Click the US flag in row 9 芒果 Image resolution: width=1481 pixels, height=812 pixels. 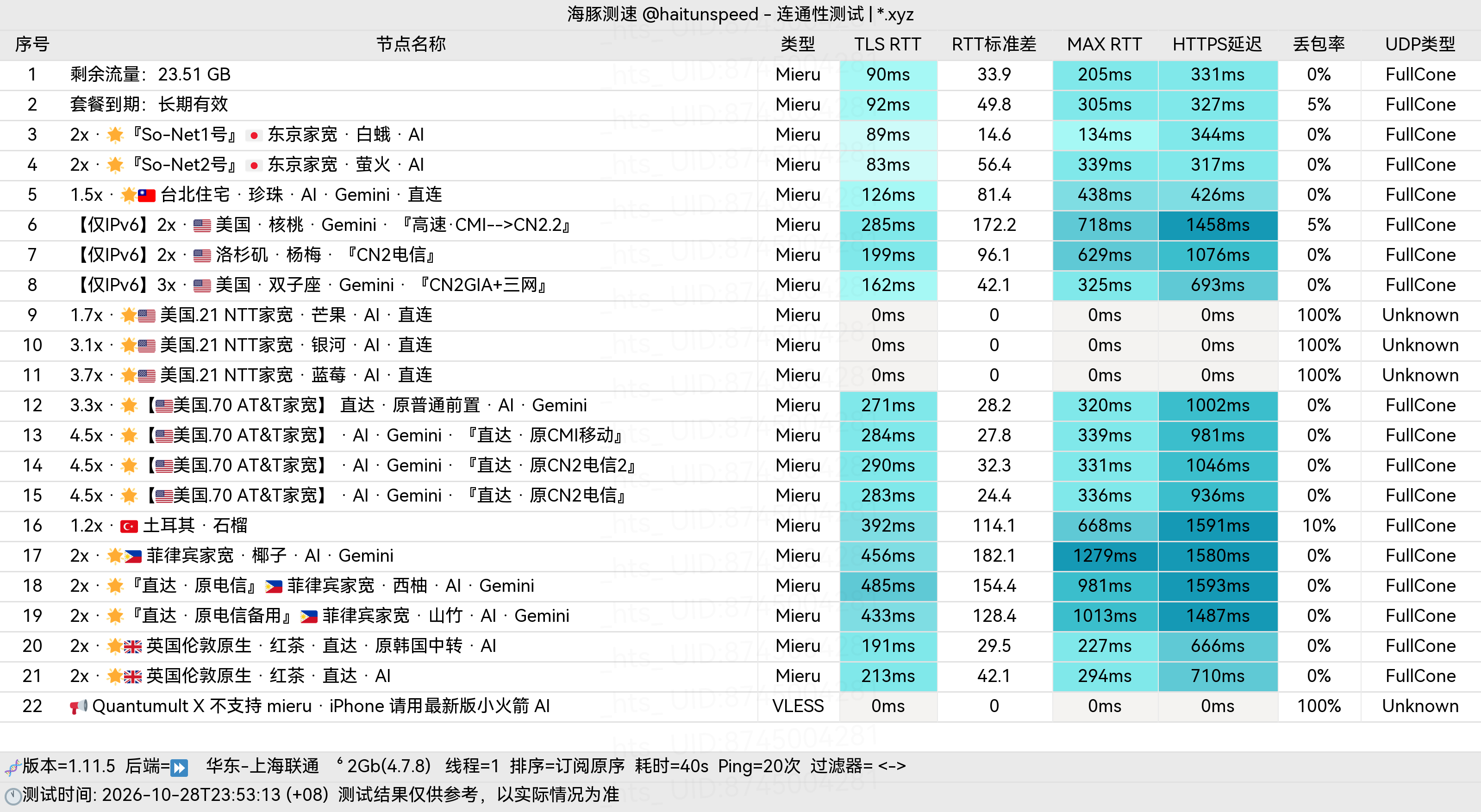pyautogui.click(x=146, y=316)
